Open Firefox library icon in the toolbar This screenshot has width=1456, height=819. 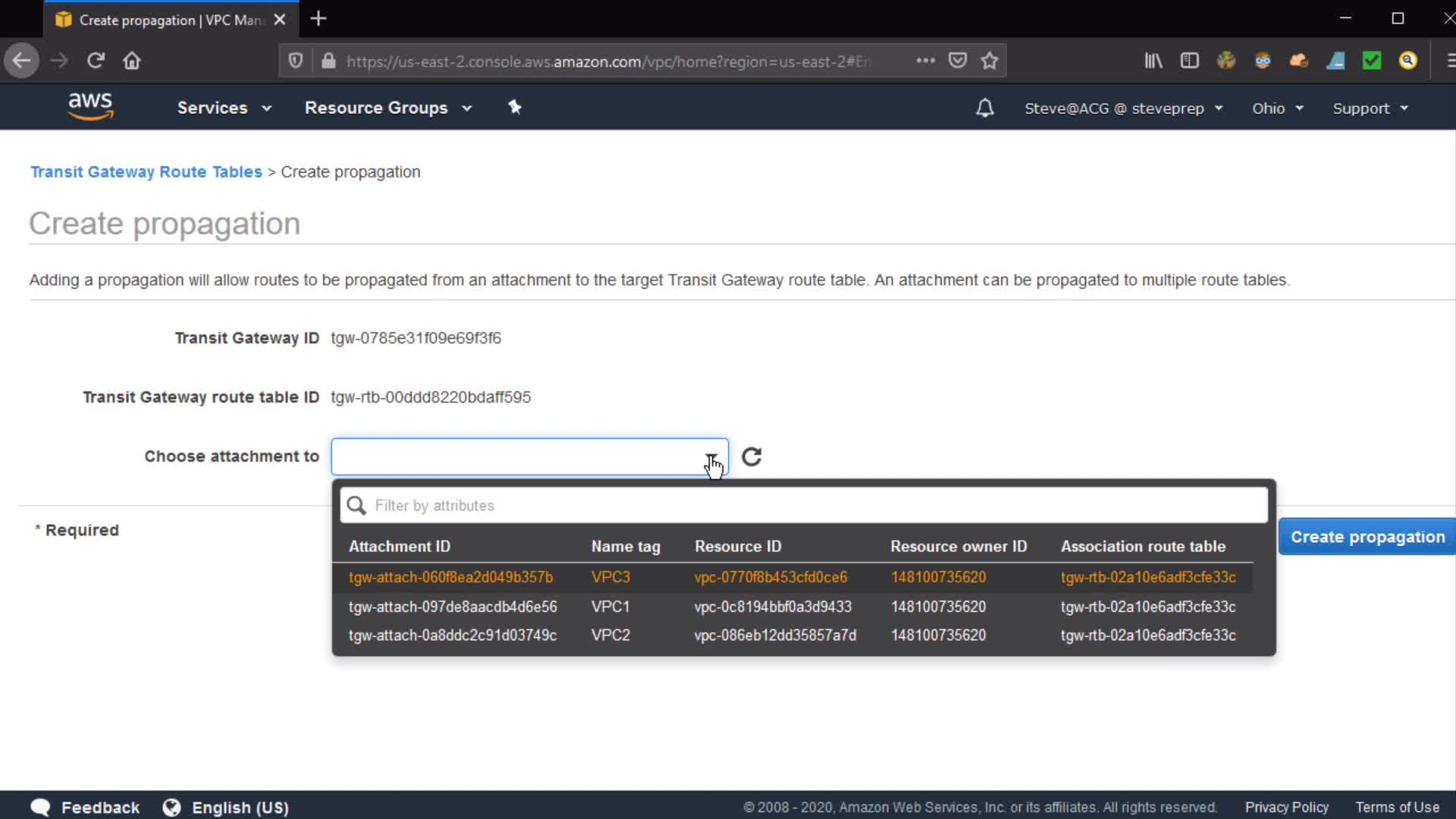click(1153, 61)
